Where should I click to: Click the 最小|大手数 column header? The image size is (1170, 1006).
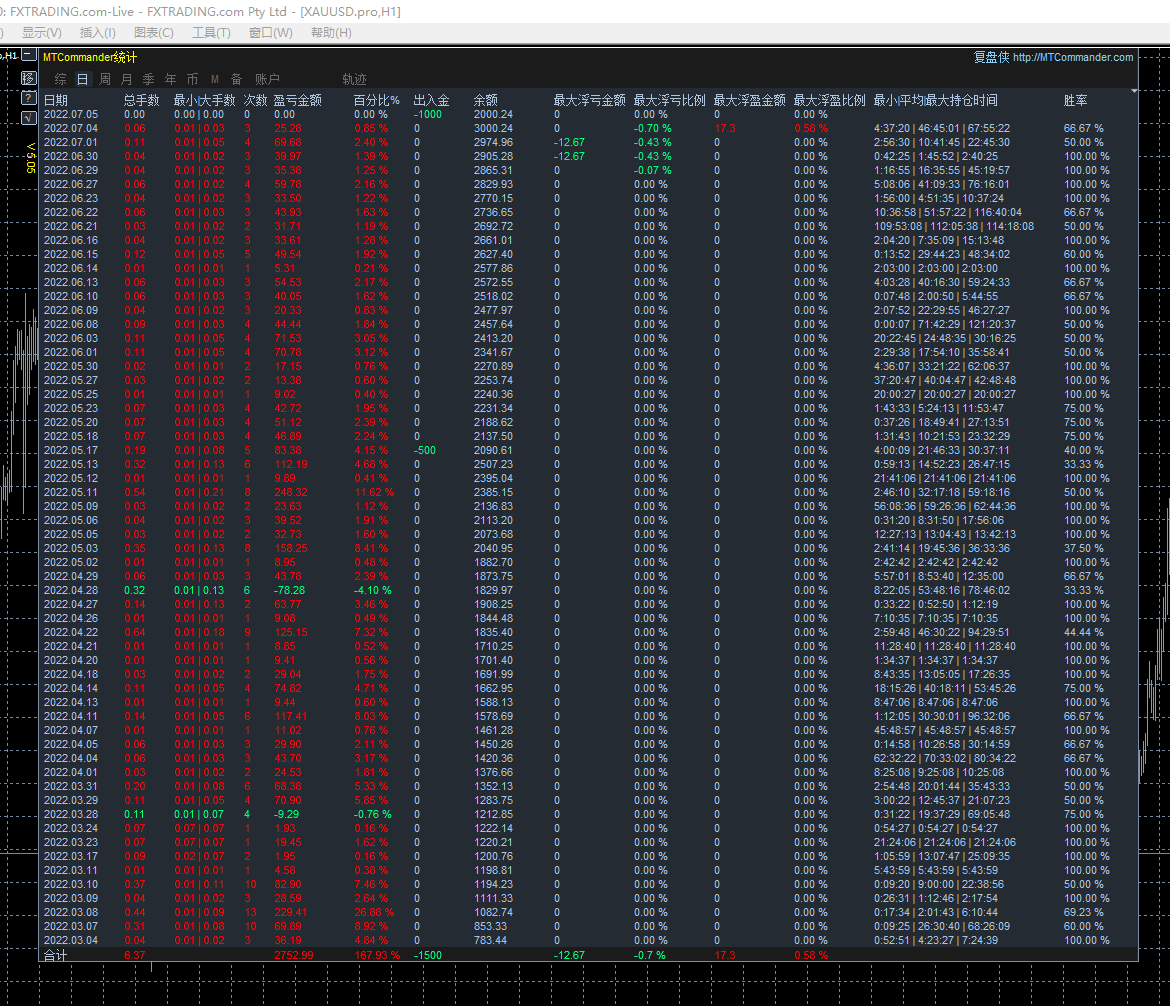pos(204,100)
